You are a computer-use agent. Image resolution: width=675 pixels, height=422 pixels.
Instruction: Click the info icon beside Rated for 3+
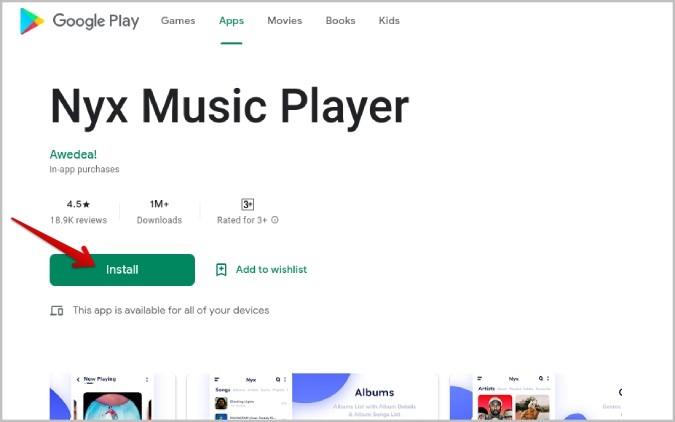[275, 220]
